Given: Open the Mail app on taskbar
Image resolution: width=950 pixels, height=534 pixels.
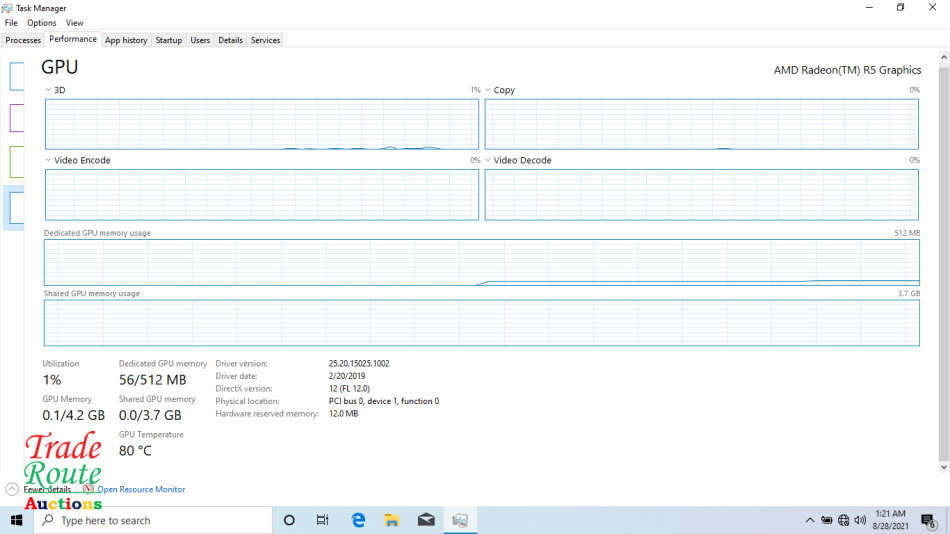Looking at the screenshot, I should pyautogui.click(x=426, y=520).
